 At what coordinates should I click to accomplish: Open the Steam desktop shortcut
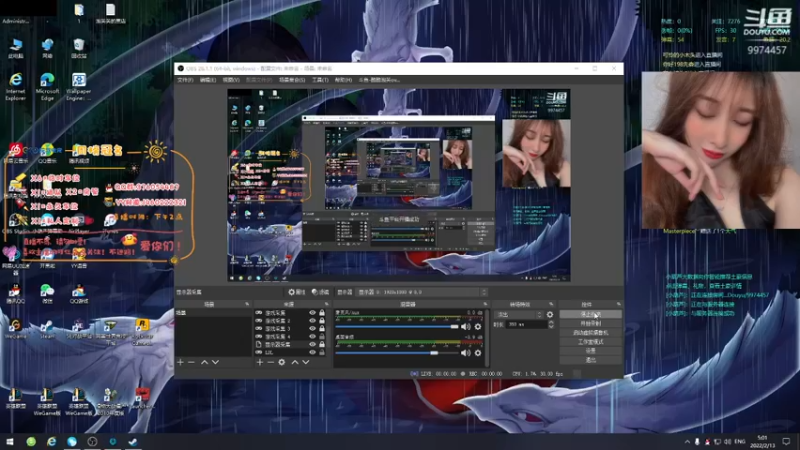(47, 329)
